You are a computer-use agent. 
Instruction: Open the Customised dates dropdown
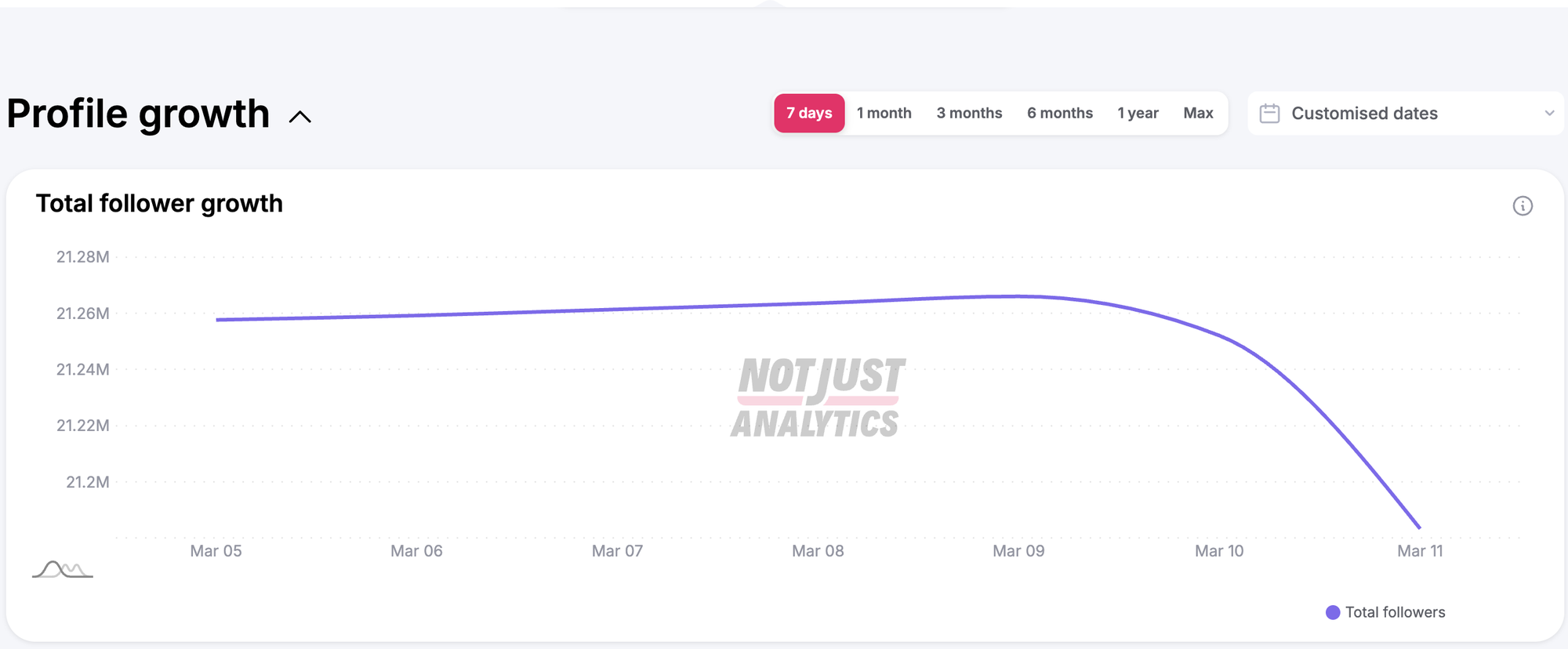pyautogui.click(x=1406, y=114)
